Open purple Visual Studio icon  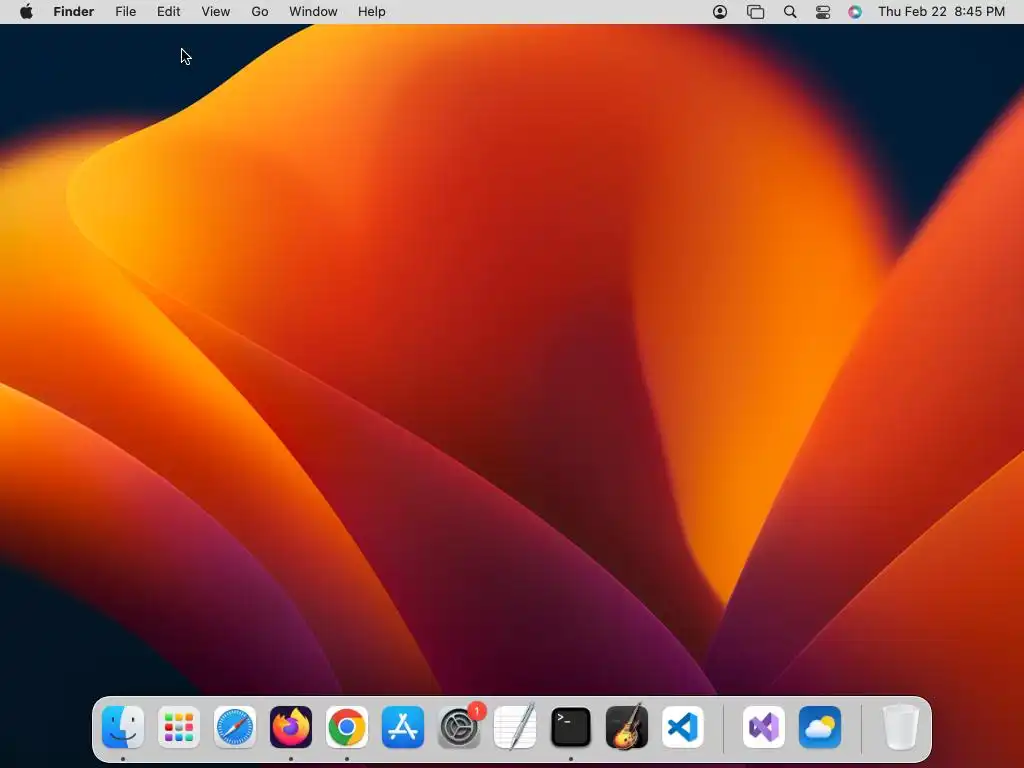click(764, 727)
